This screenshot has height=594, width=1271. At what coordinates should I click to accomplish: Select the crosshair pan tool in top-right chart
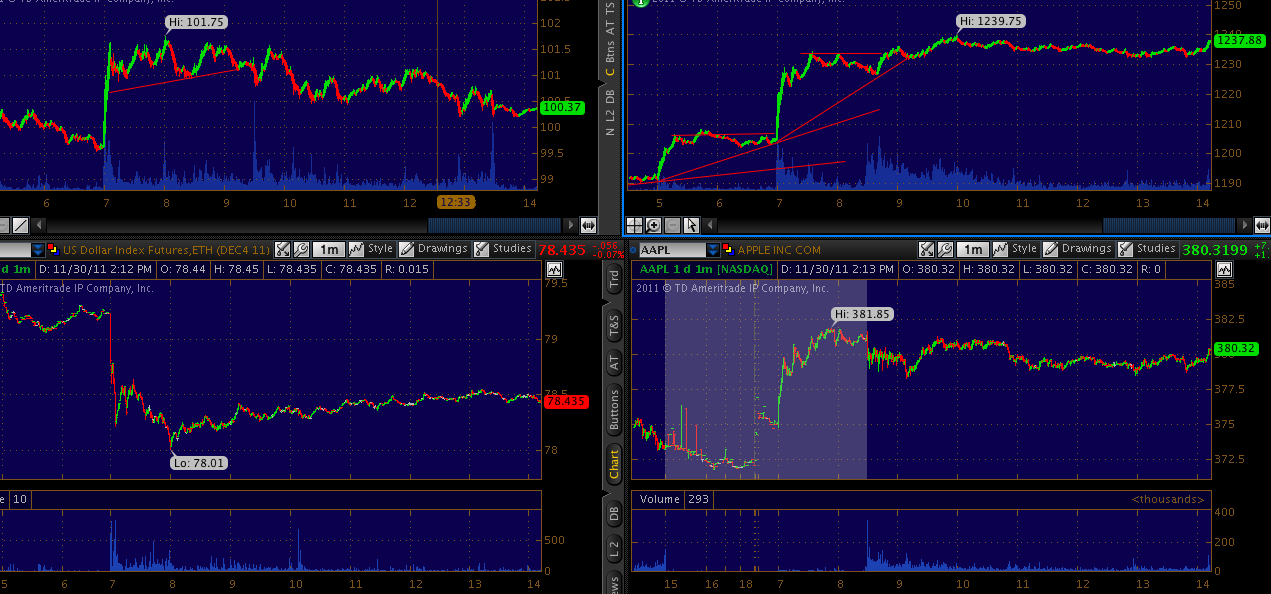[634, 226]
